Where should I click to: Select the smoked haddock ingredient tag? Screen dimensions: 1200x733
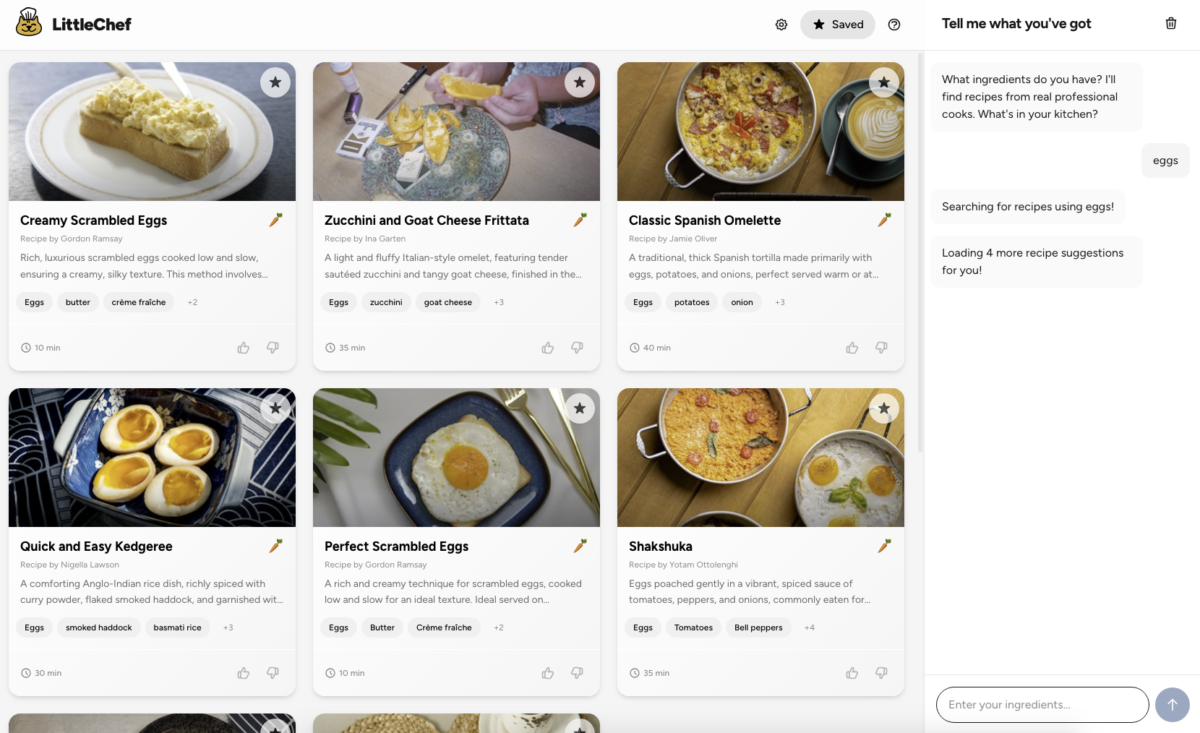(x=99, y=627)
